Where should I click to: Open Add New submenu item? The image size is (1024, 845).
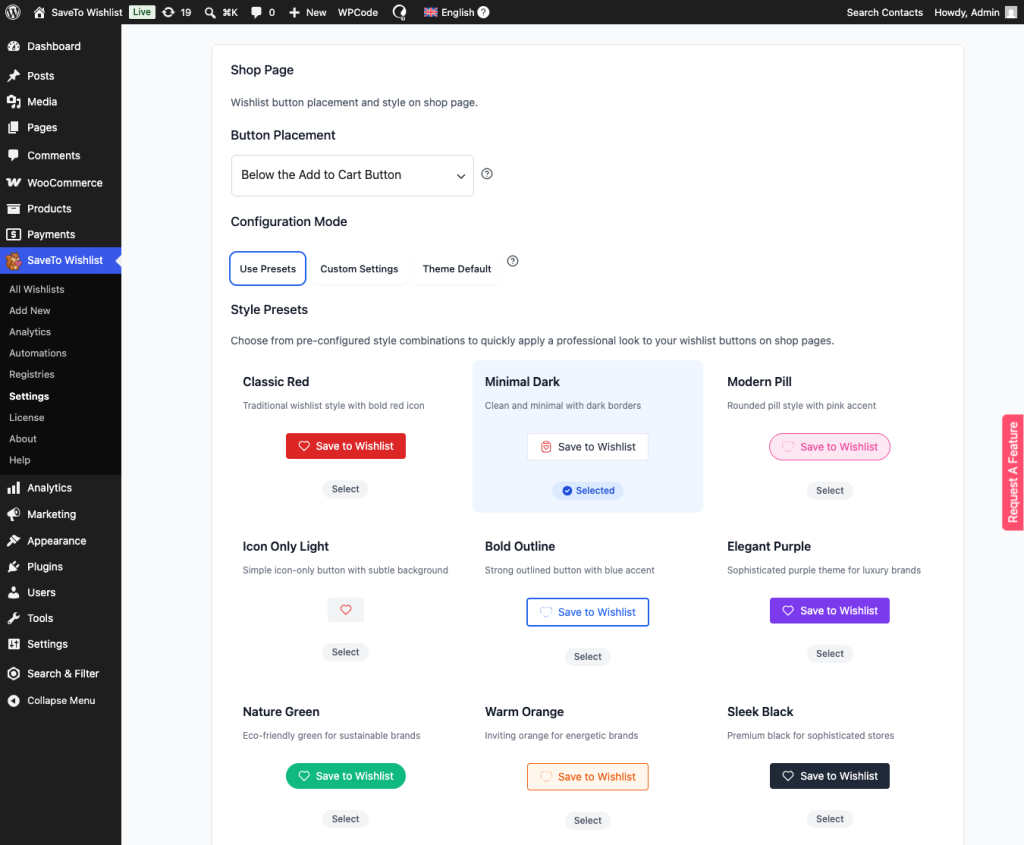29,311
